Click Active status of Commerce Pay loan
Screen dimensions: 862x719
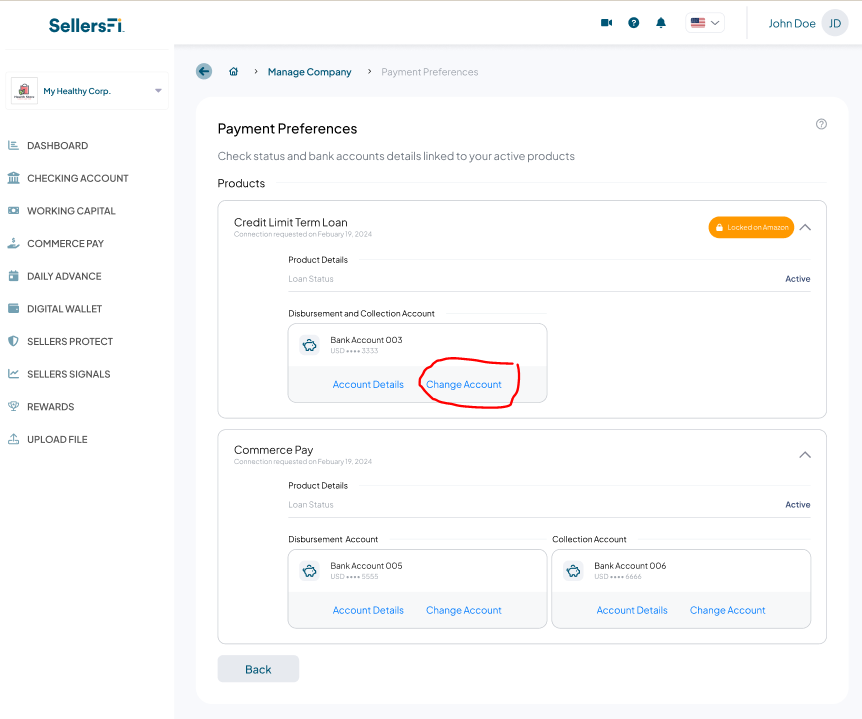click(x=797, y=505)
